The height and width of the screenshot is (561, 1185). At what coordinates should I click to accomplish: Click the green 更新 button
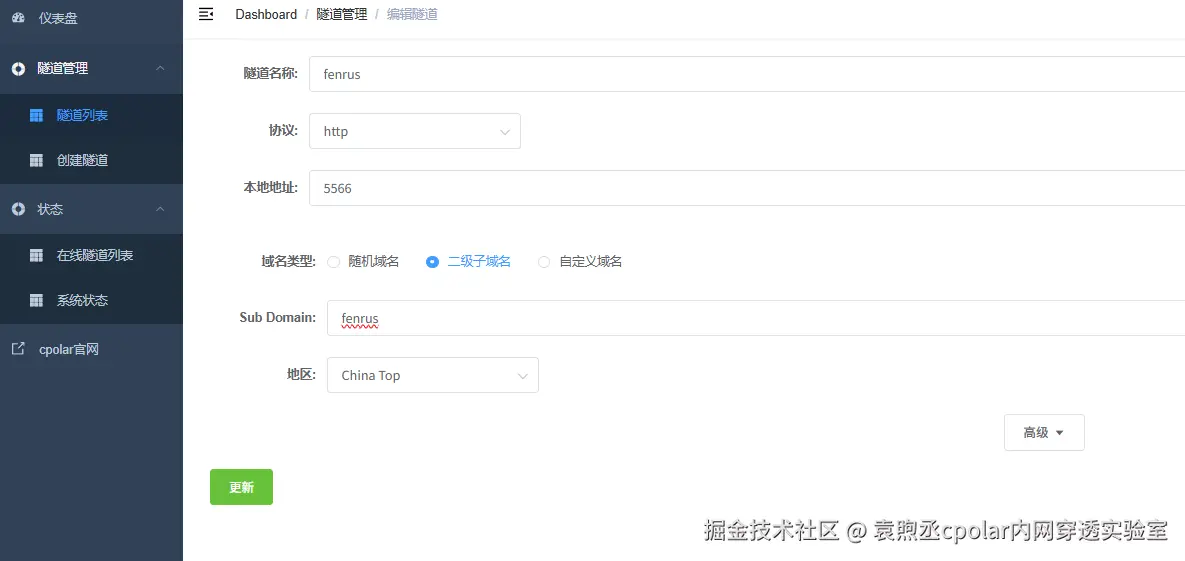pos(241,487)
